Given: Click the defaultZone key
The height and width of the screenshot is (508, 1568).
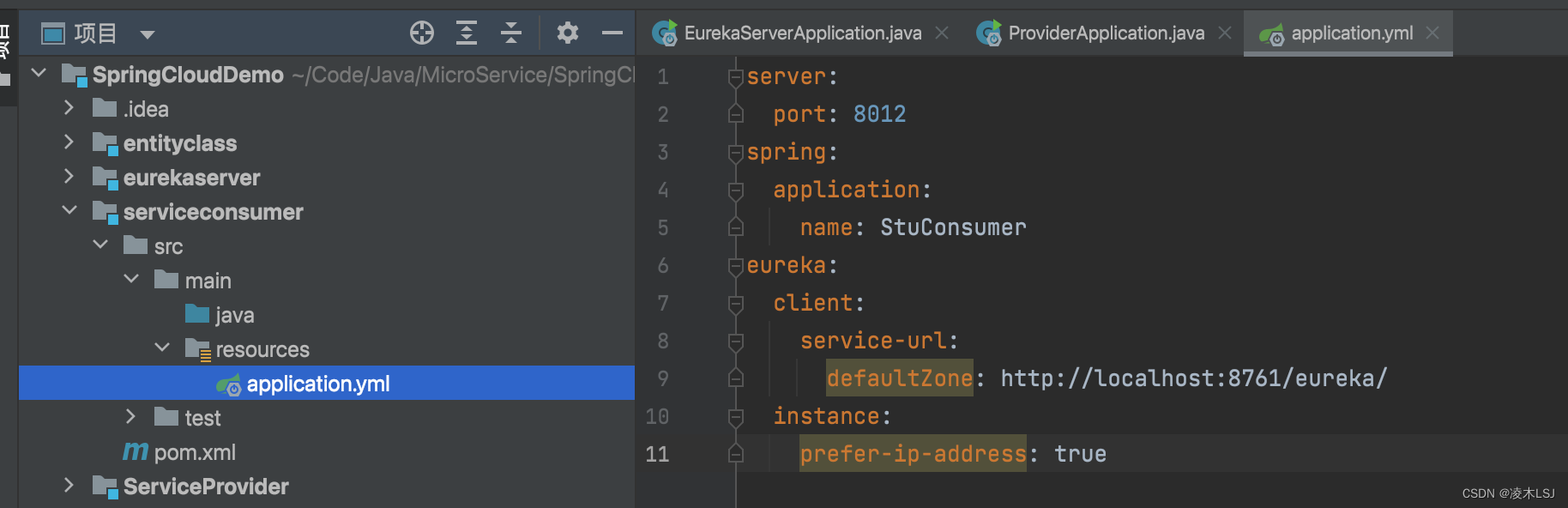Looking at the screenshot, I should tap(900, 378).
